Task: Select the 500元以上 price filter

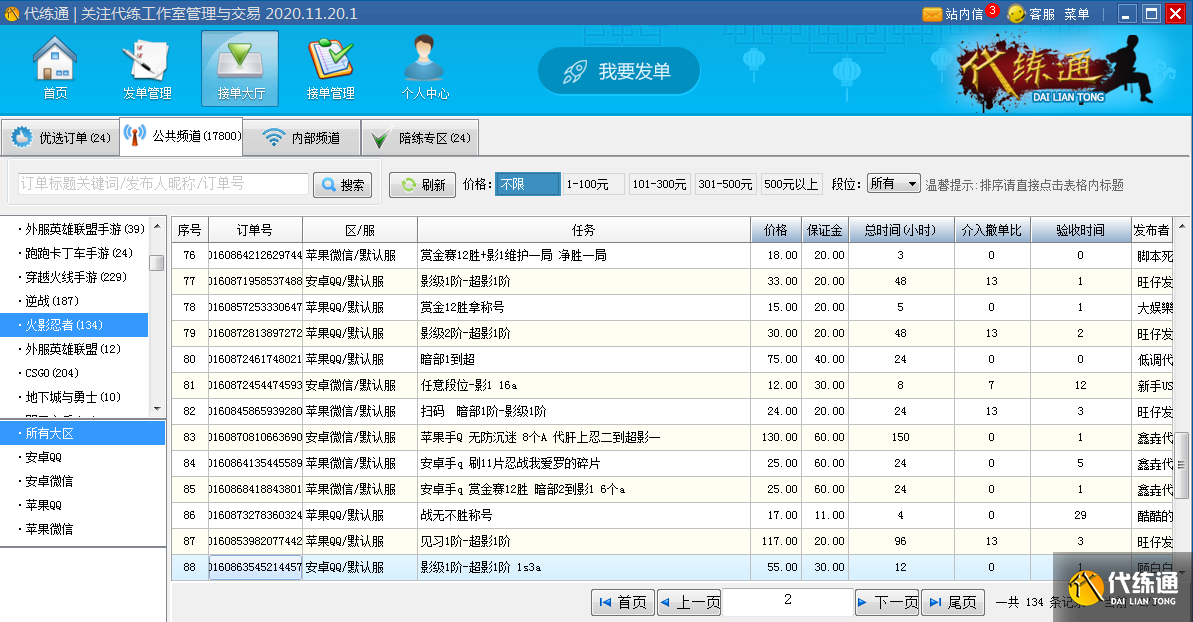Action: pyautogui.click(x=791, y=184)
